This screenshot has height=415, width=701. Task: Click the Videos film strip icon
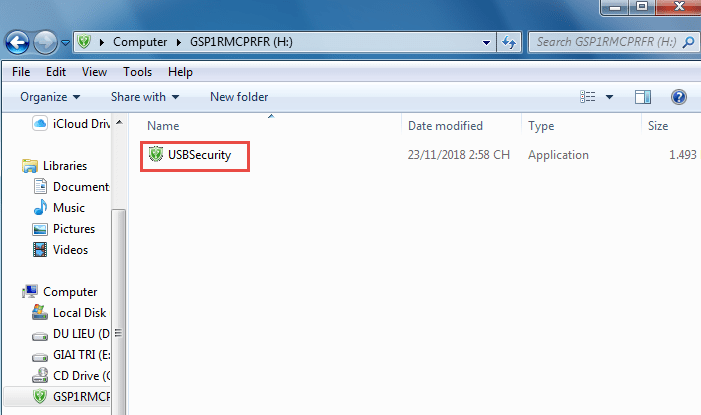coord(40,250)
